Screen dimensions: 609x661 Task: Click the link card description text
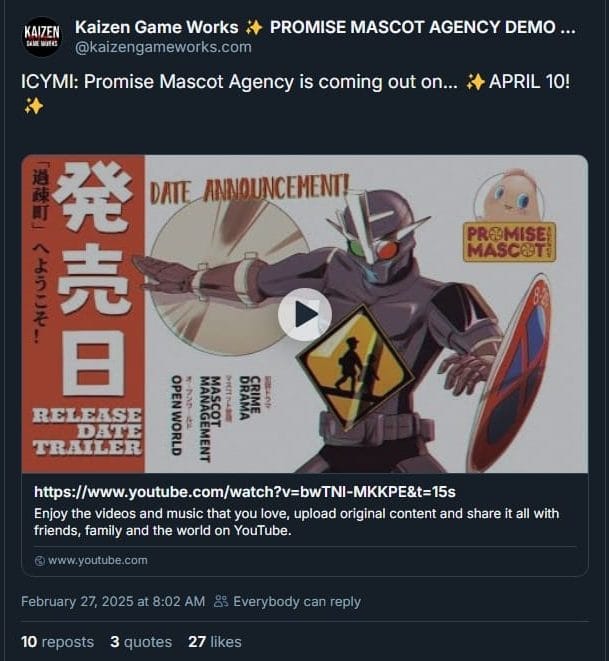pyautogui.click(x=296, y=522)
